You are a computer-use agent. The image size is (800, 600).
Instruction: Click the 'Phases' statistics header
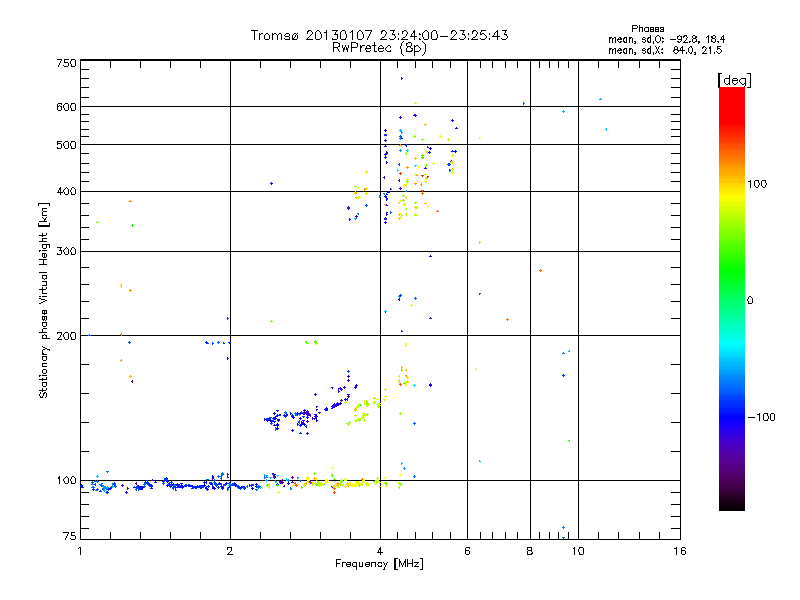click(647, 29)
